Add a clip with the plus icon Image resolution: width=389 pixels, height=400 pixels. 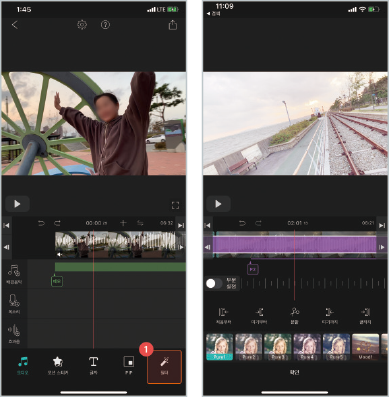pyautogui.click(x=123, y=223)
